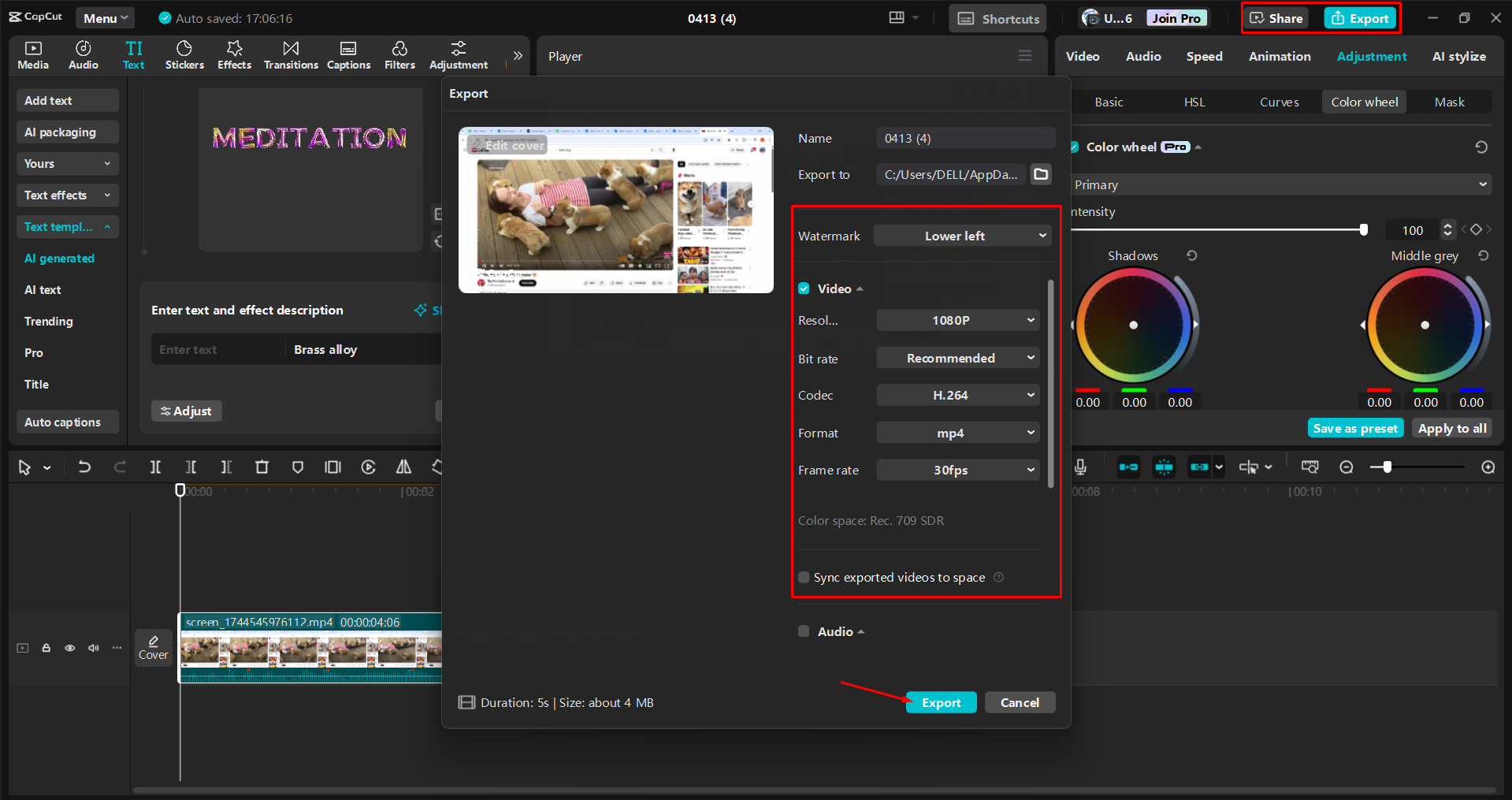The width and height of the screenshot is (1512, 800).
Task: Open the Voiceover microphone tool
Action: pos(1080,467)
